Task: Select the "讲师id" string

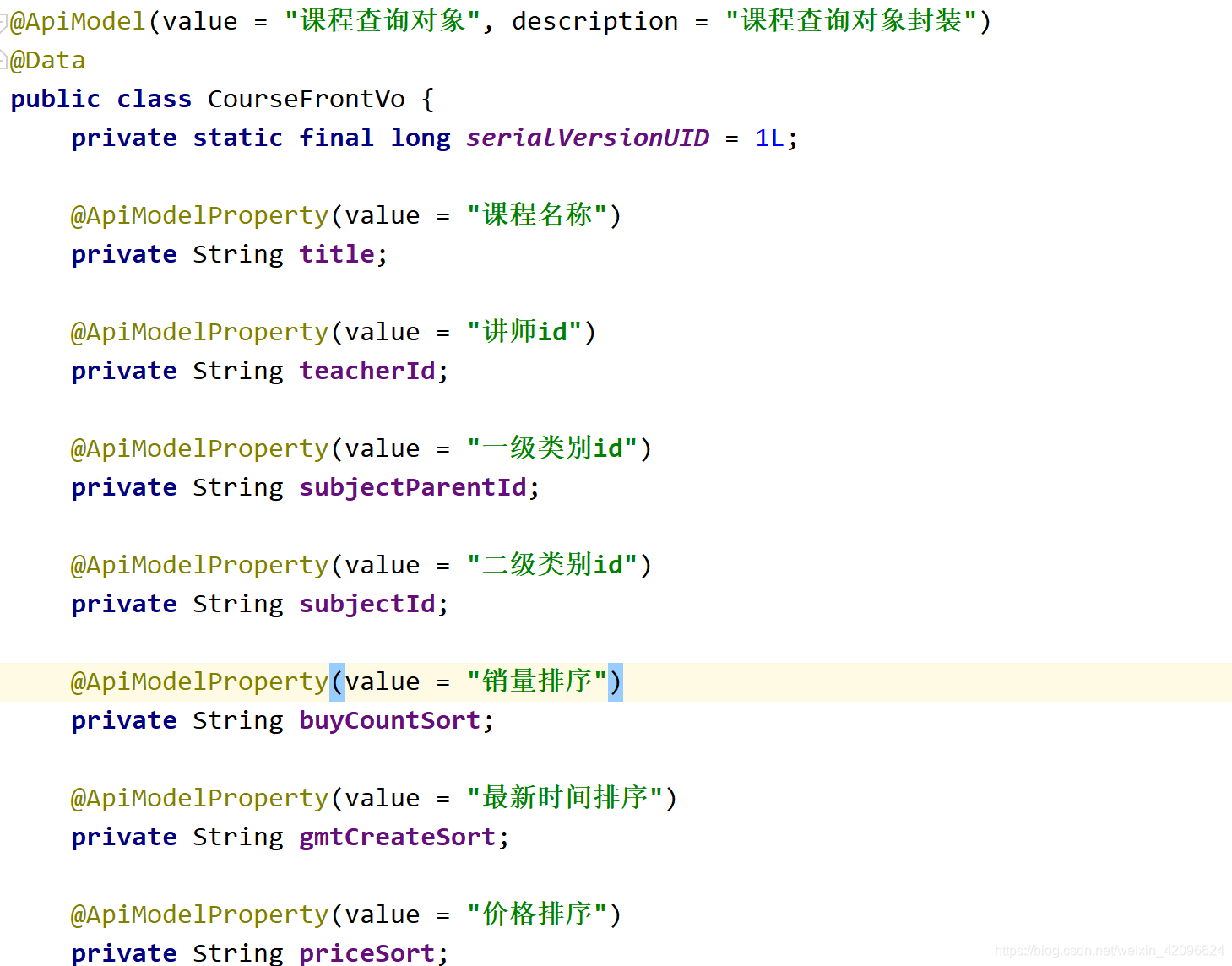Action: click(x=524, y=332)
